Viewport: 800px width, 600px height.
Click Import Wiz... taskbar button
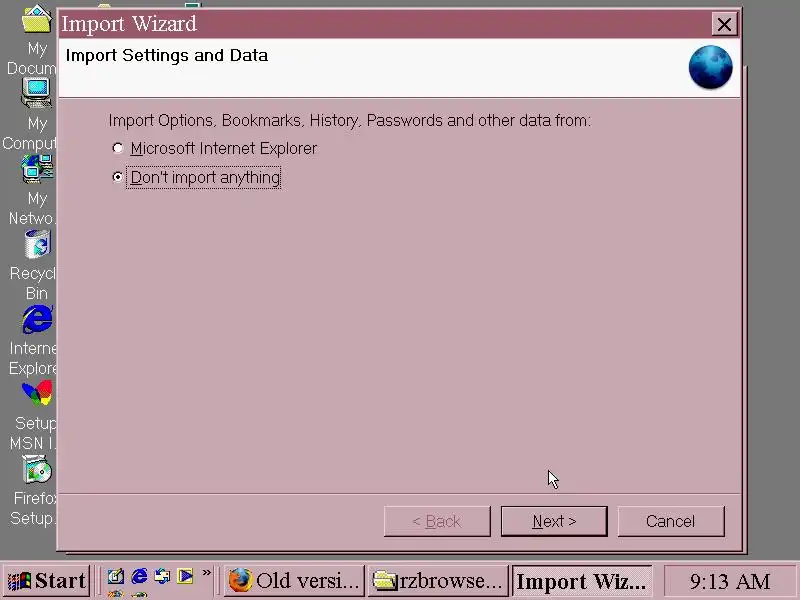coord(582,581)
